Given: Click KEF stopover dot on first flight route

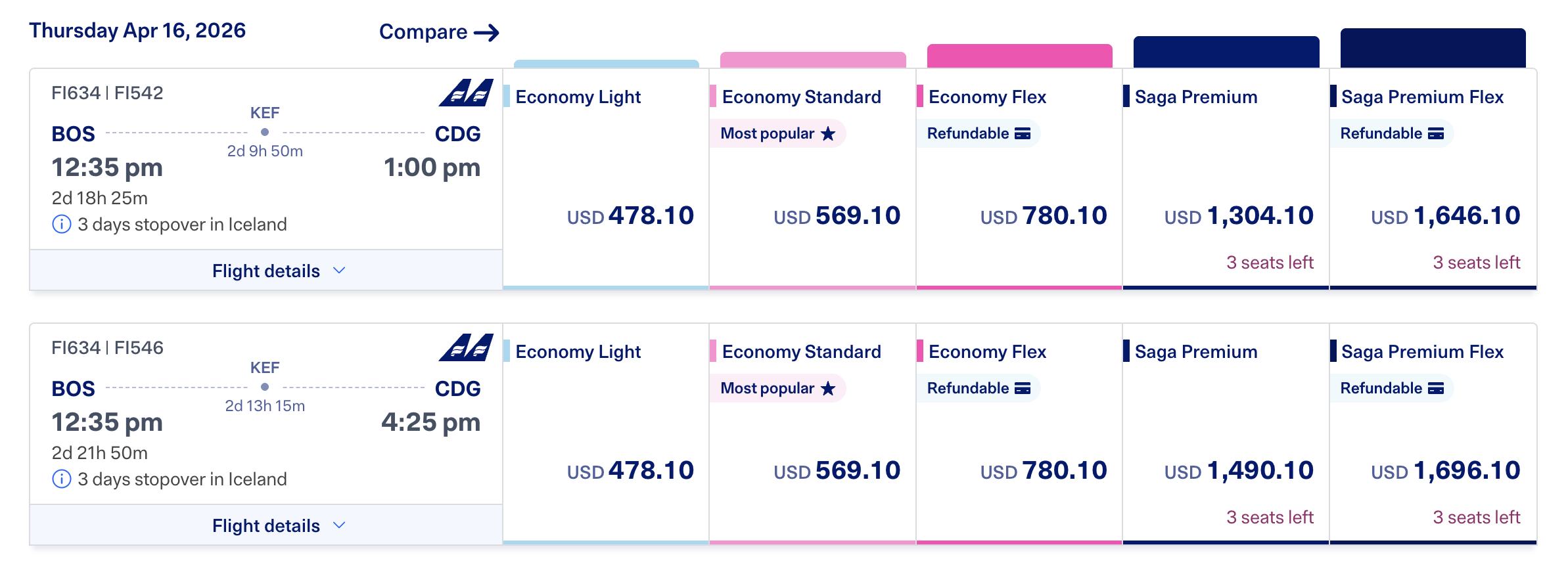Looking at the screenshot, I should [265, 132].
